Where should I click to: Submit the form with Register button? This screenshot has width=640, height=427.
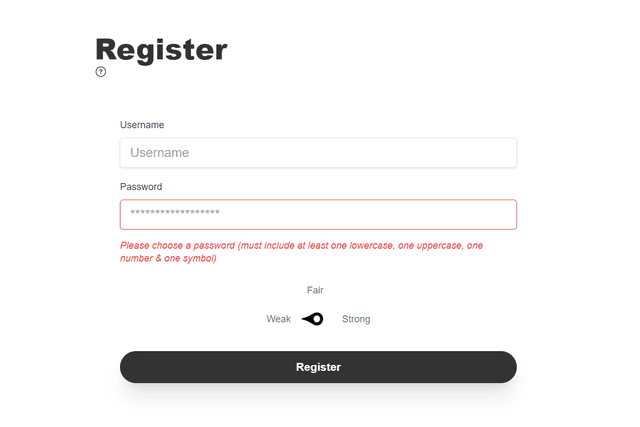click(x=318, y=367)
